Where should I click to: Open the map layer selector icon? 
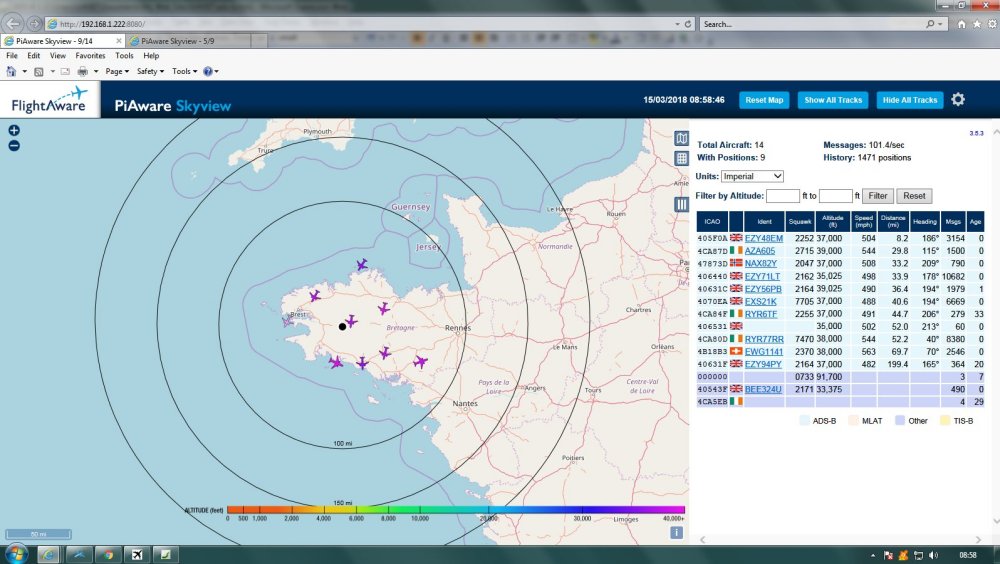(x=681, y=139)
